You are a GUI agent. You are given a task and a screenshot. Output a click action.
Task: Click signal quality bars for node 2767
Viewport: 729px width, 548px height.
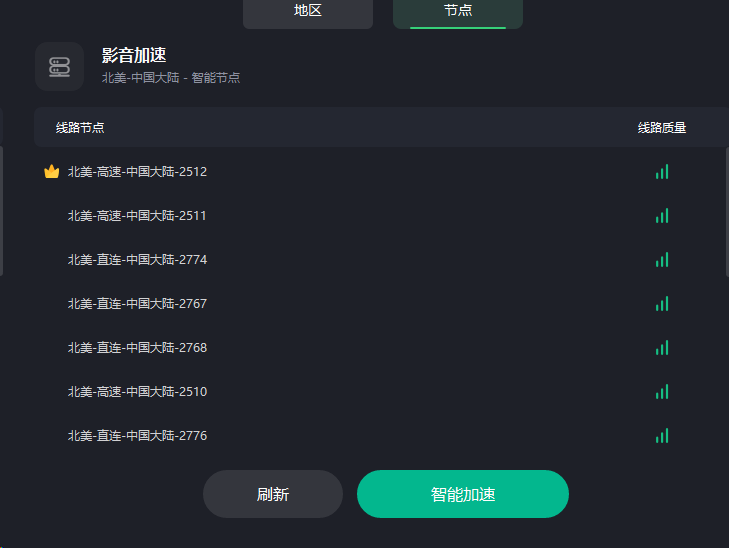tap(662, 304)
